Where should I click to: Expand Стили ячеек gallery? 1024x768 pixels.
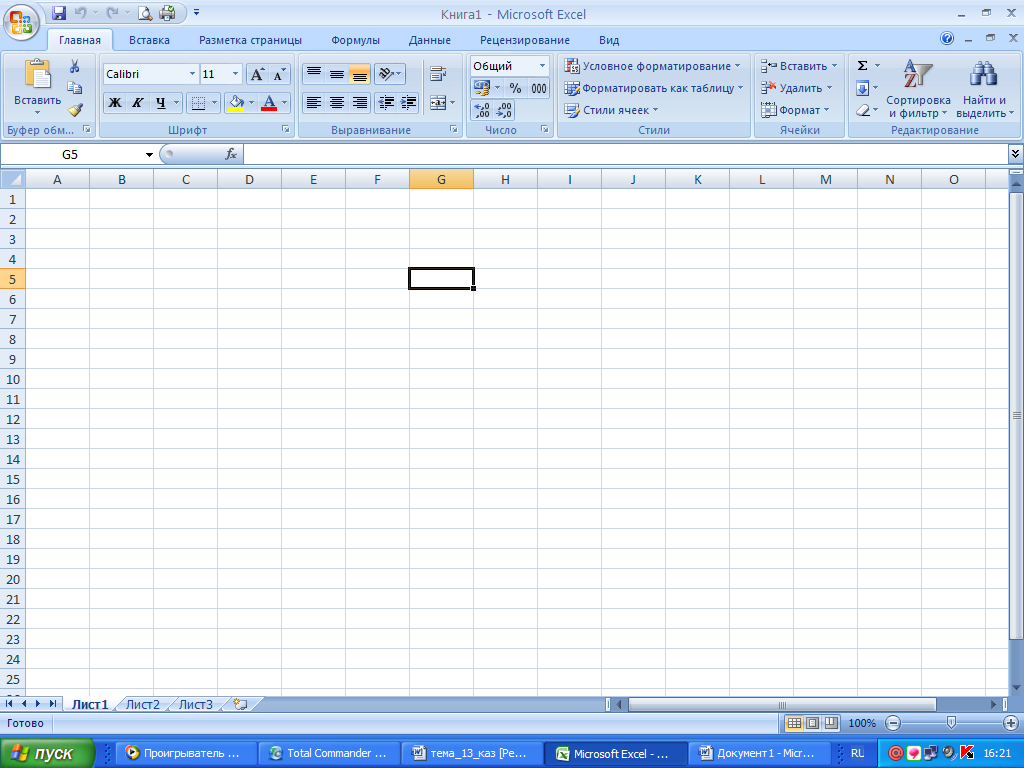(x=611, y=110)
